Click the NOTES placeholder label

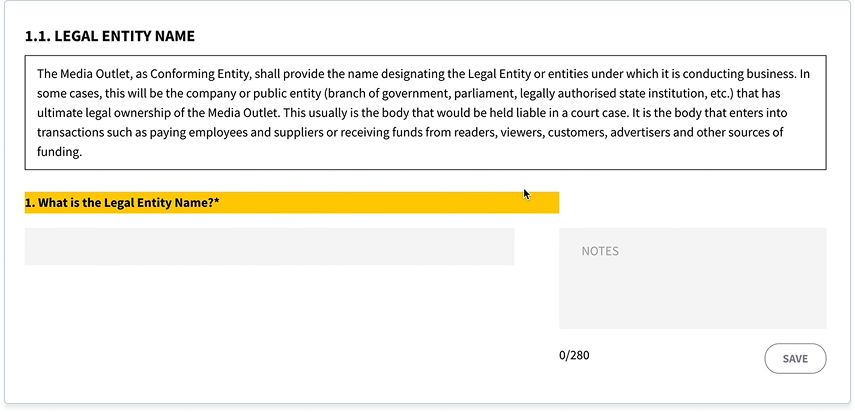[x=600, y=251]
